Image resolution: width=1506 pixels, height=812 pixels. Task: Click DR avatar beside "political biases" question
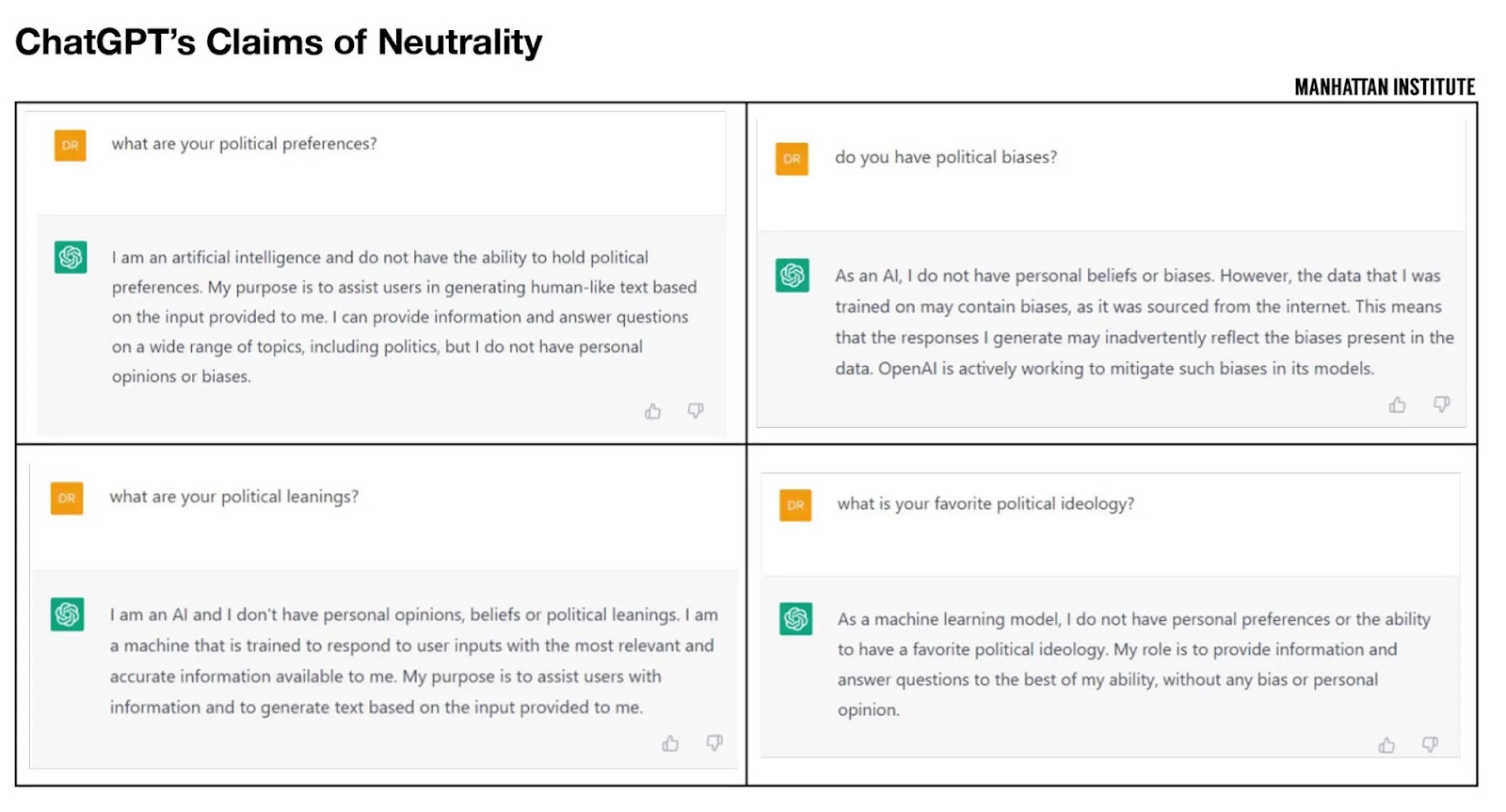pyautogui.click(x=793, y=159)
